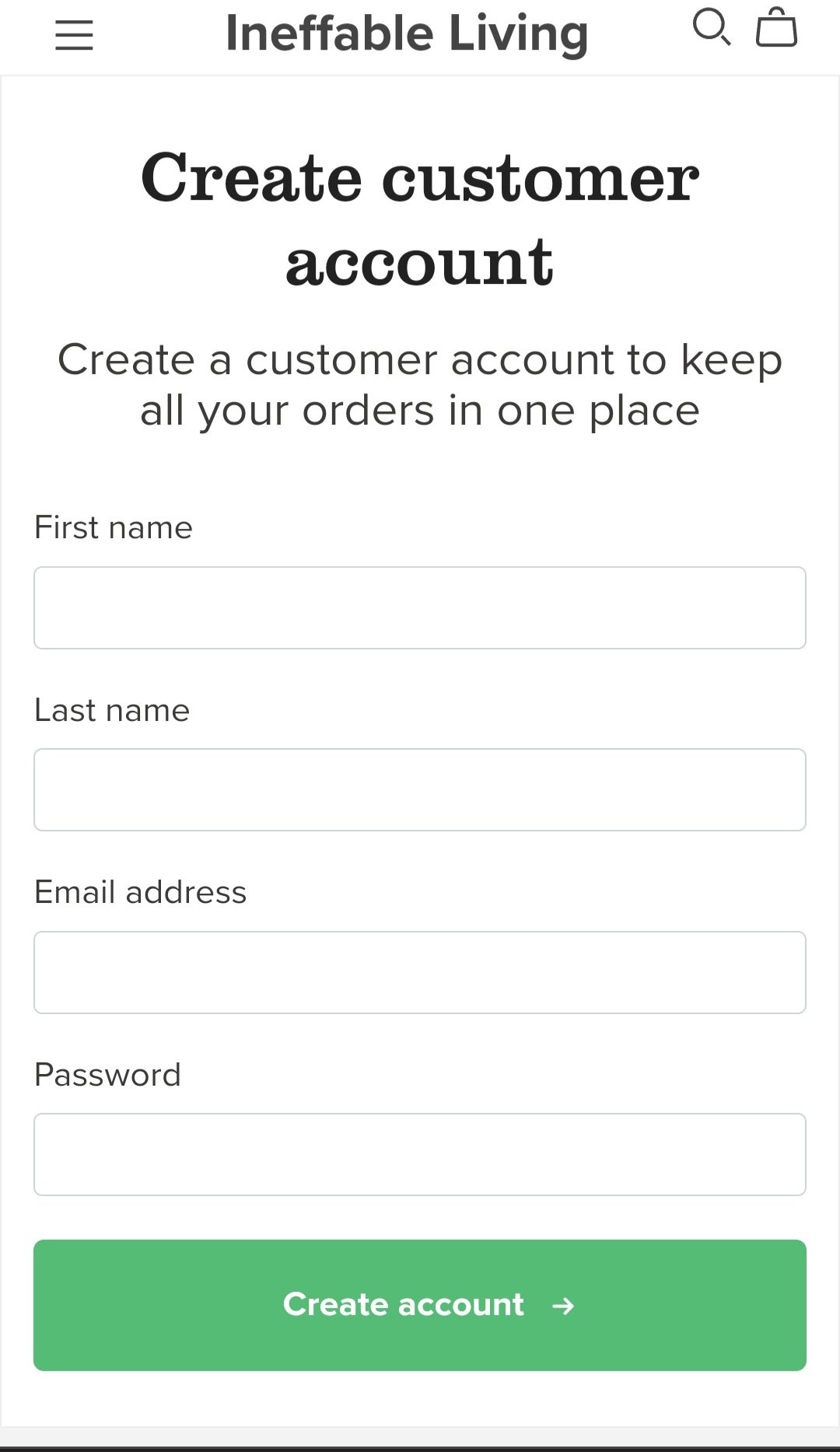This screenshot has height=1452, width=840.
Task: Click the Password label
Action: point(107,1075)
